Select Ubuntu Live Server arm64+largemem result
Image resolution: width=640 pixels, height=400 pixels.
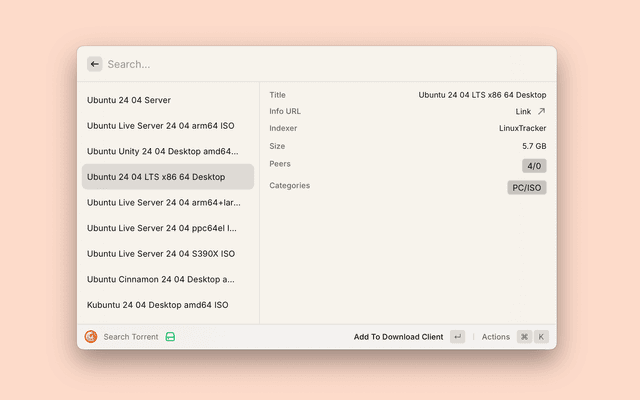167,202
